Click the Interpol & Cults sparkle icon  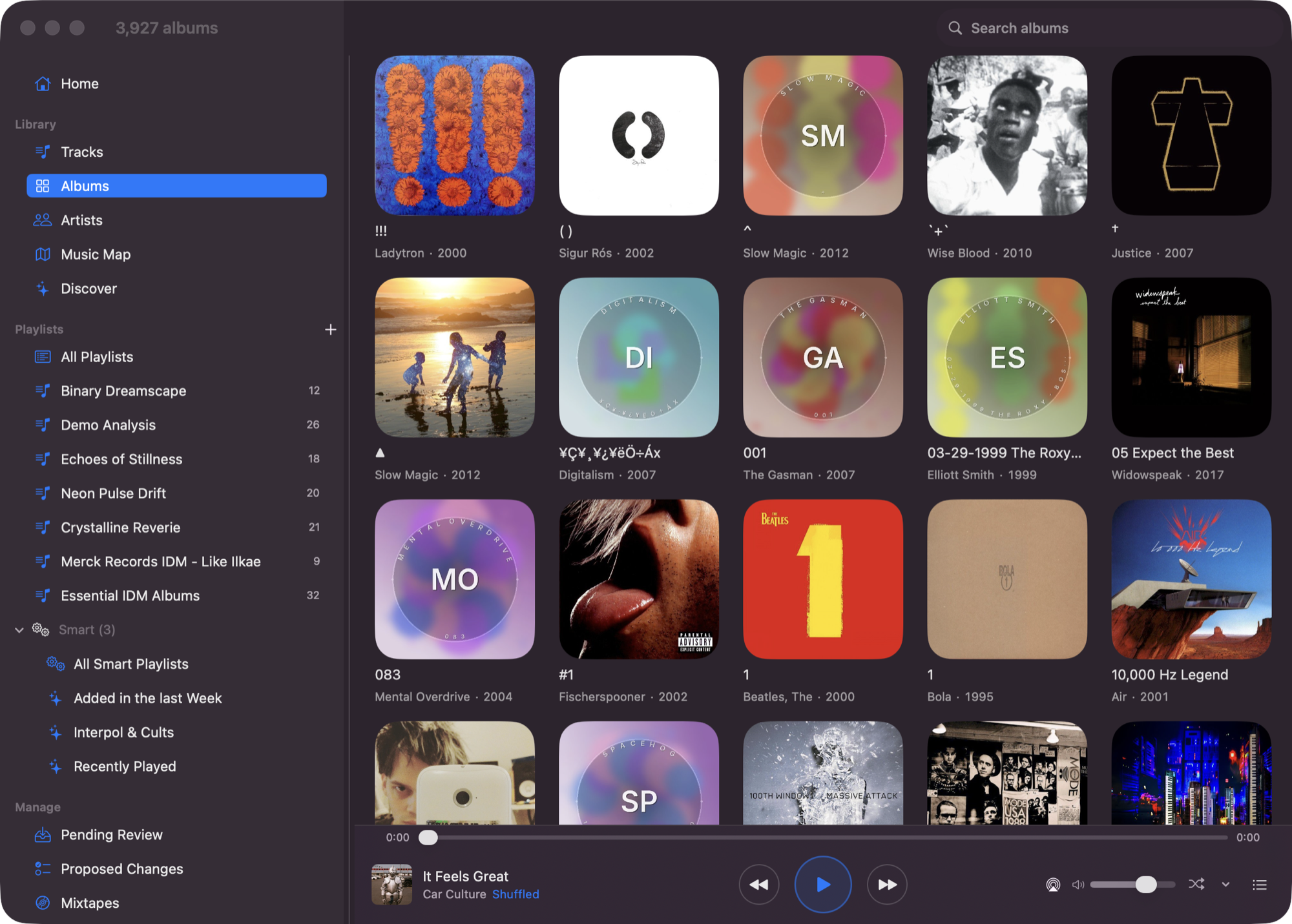coord(56,732)
